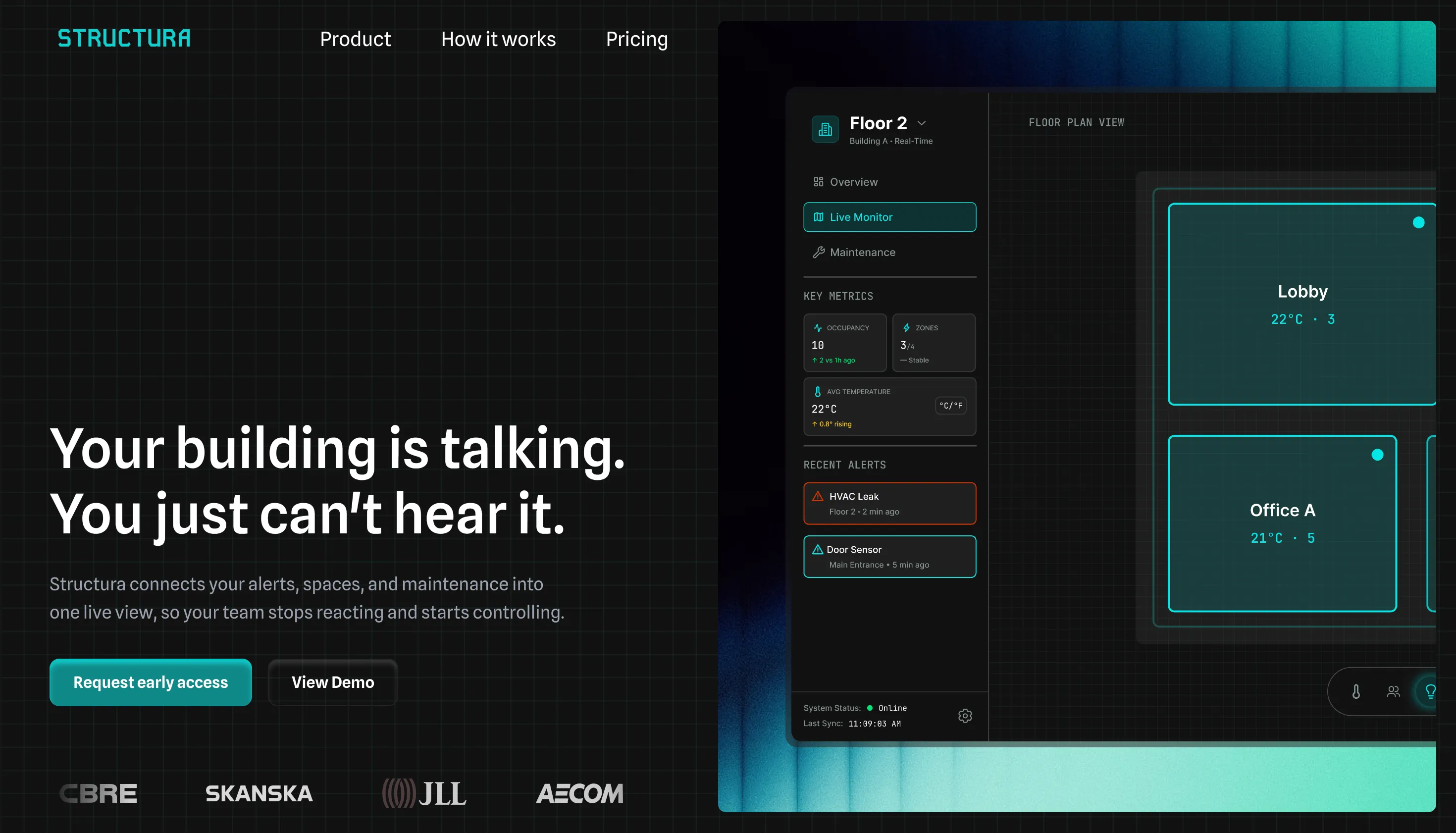Open the Maintenance sidebar item
This screenshot has width=1456, height=833.
pos(889,252)
